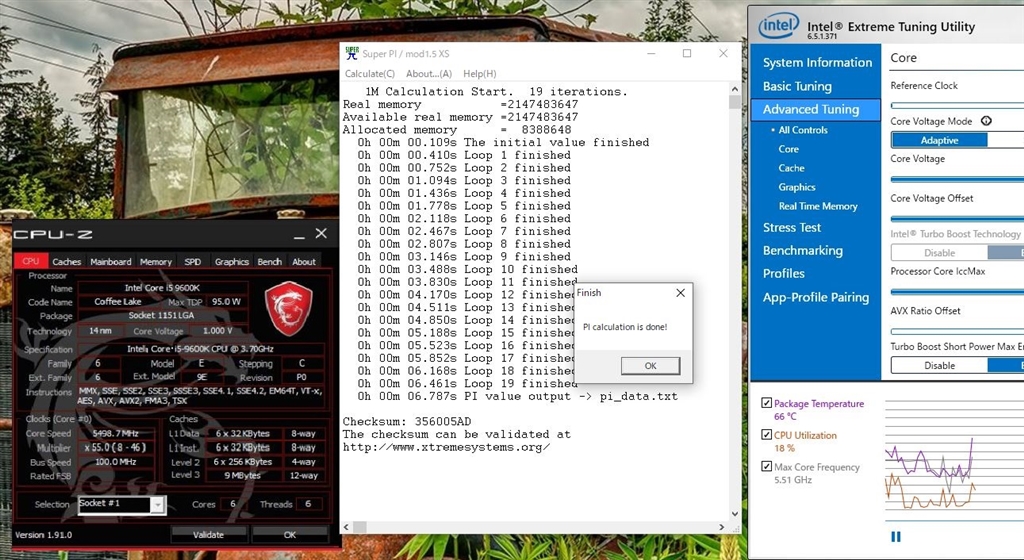Screen dimensions: 1024x560
Task: Click the Super PI scroll left arrow
Action: point(346,526)
